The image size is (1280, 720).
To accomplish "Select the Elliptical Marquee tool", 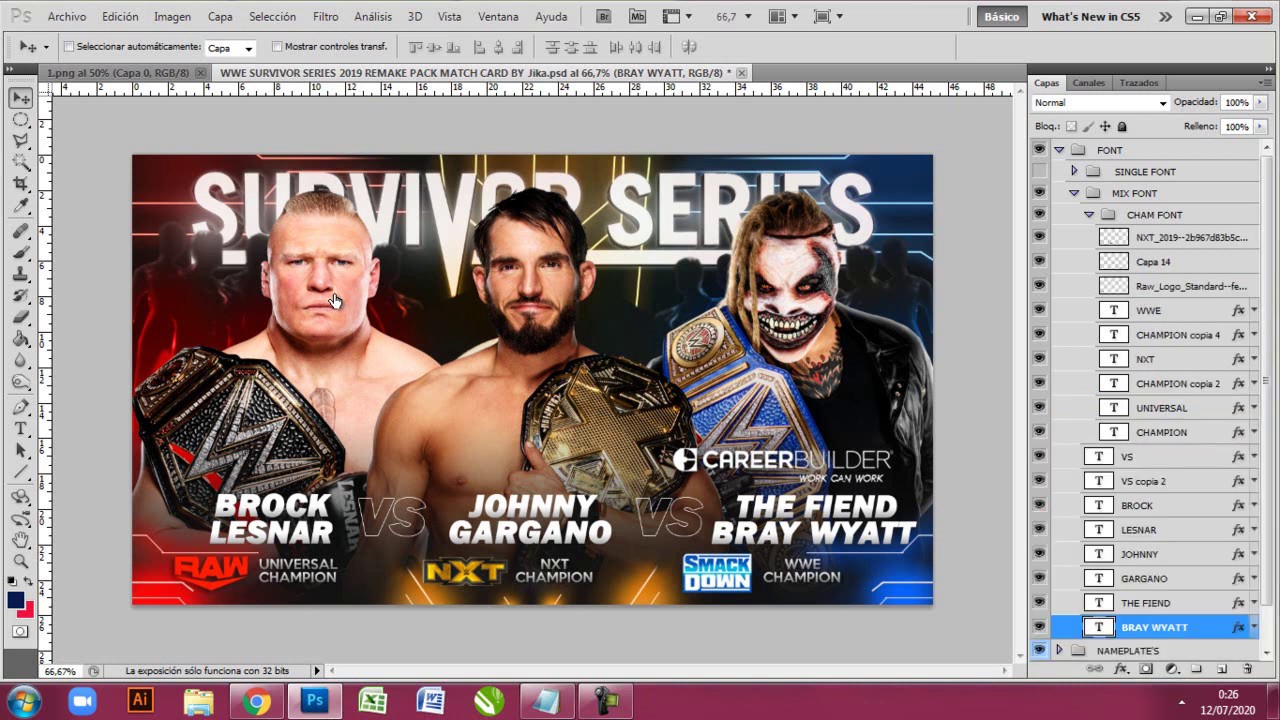I will coord(21,119).
